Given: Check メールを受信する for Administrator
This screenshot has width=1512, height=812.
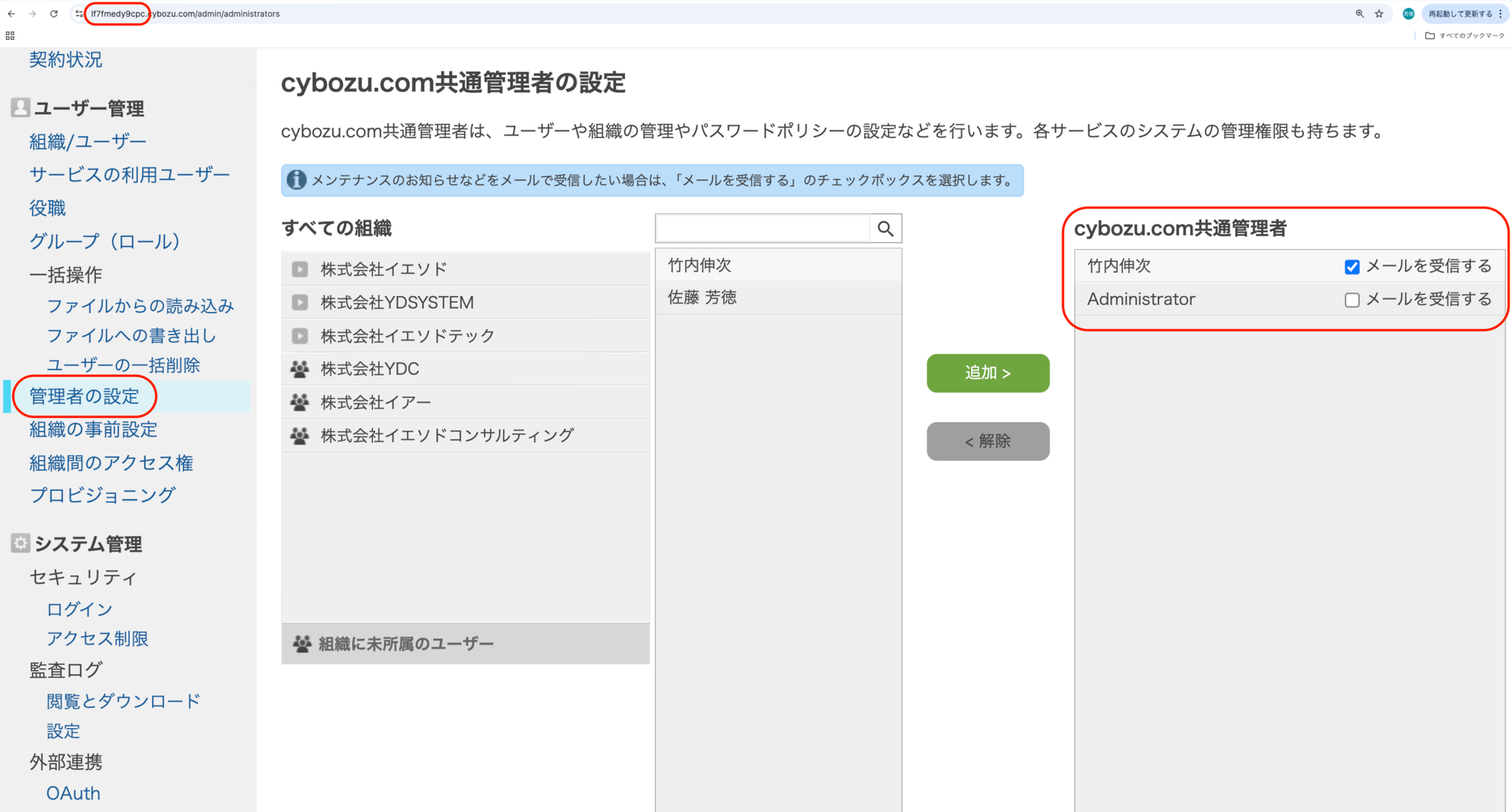Looking at the screenshot, I should [1352, 300].
